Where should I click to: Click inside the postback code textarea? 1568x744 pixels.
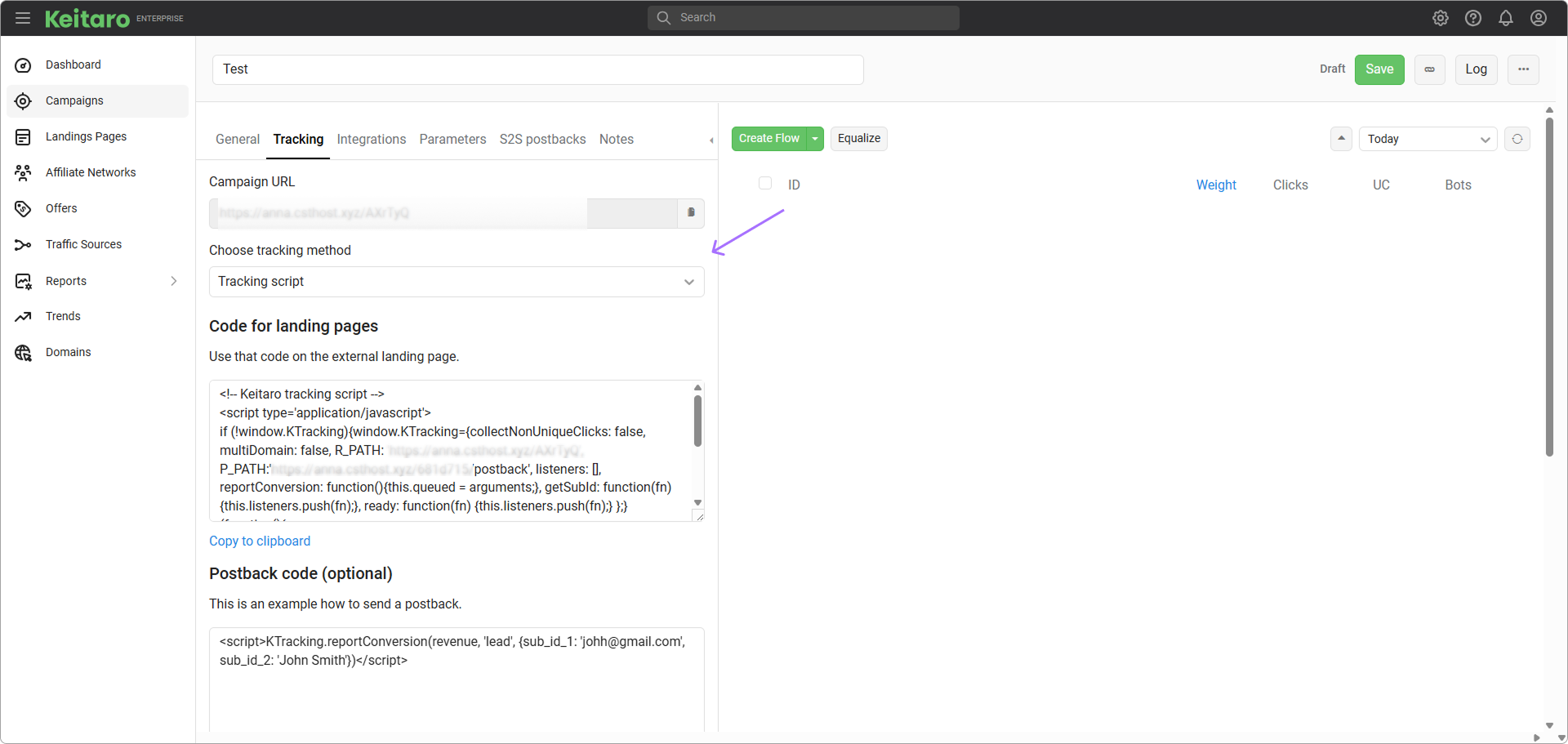[x=457, y=679]
